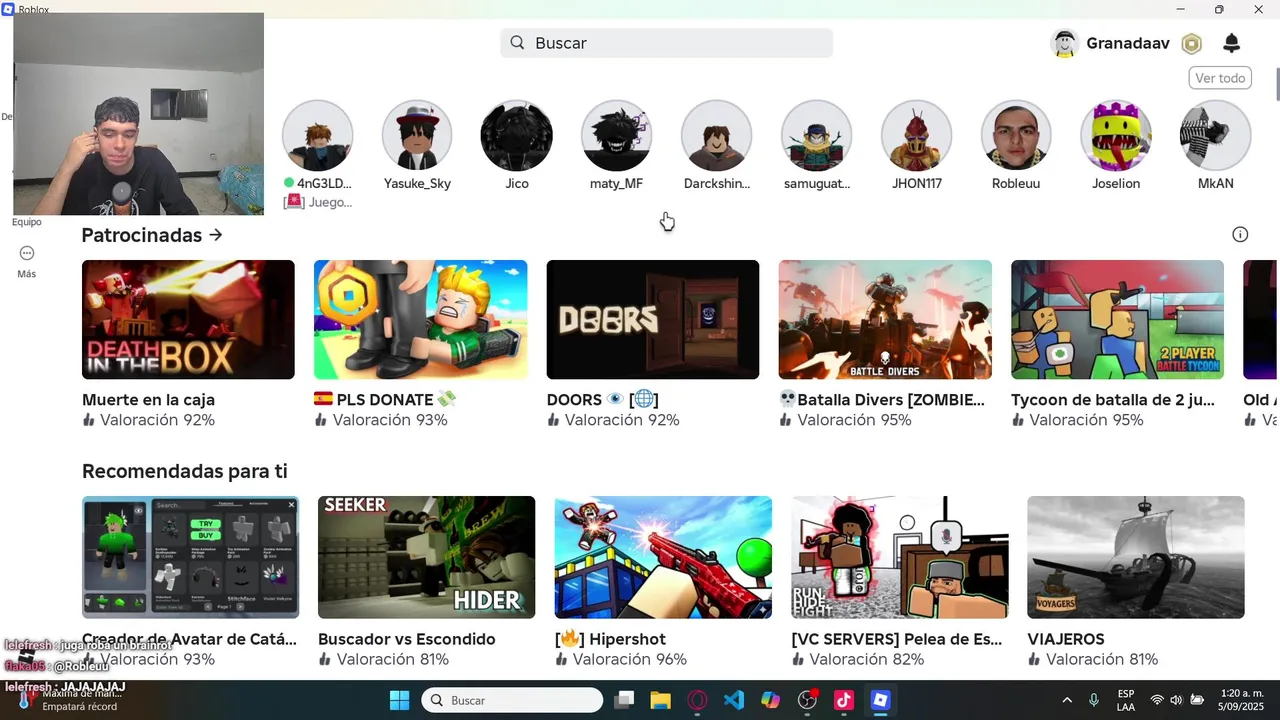Open Creador de Avatar de Catá... thumbnail
The width and height of the screenshot is (1280, 720).
point(190,557)
